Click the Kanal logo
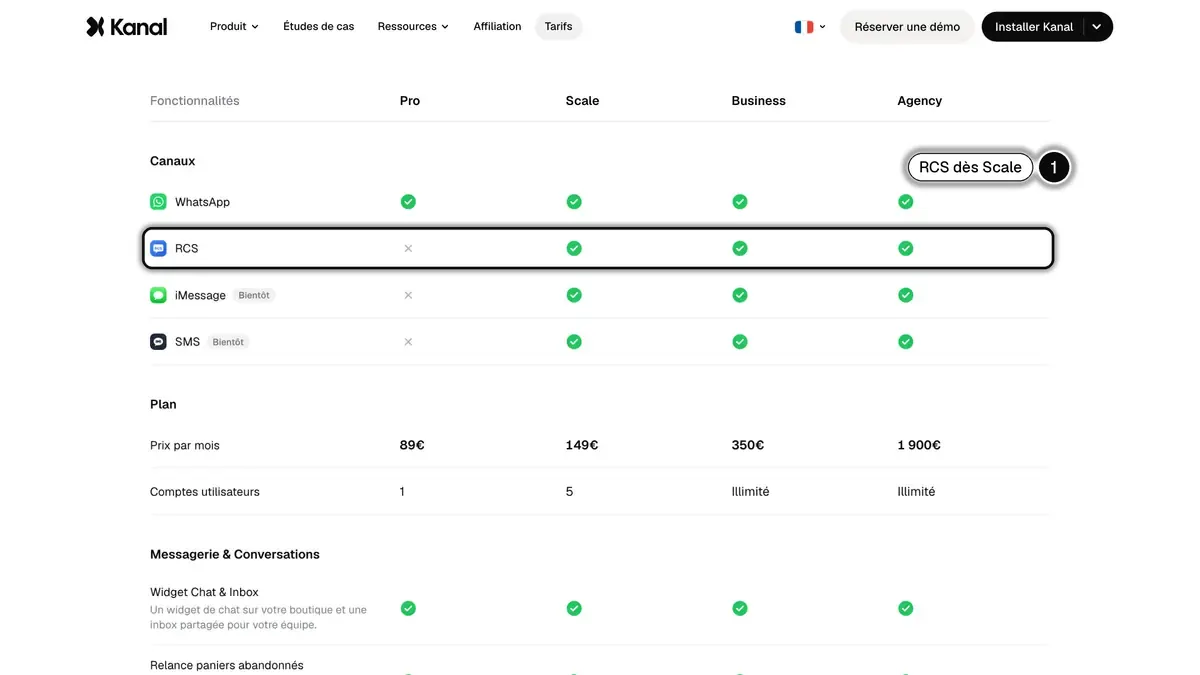This screenshot has height=675, width=1200. click(127, 27)
